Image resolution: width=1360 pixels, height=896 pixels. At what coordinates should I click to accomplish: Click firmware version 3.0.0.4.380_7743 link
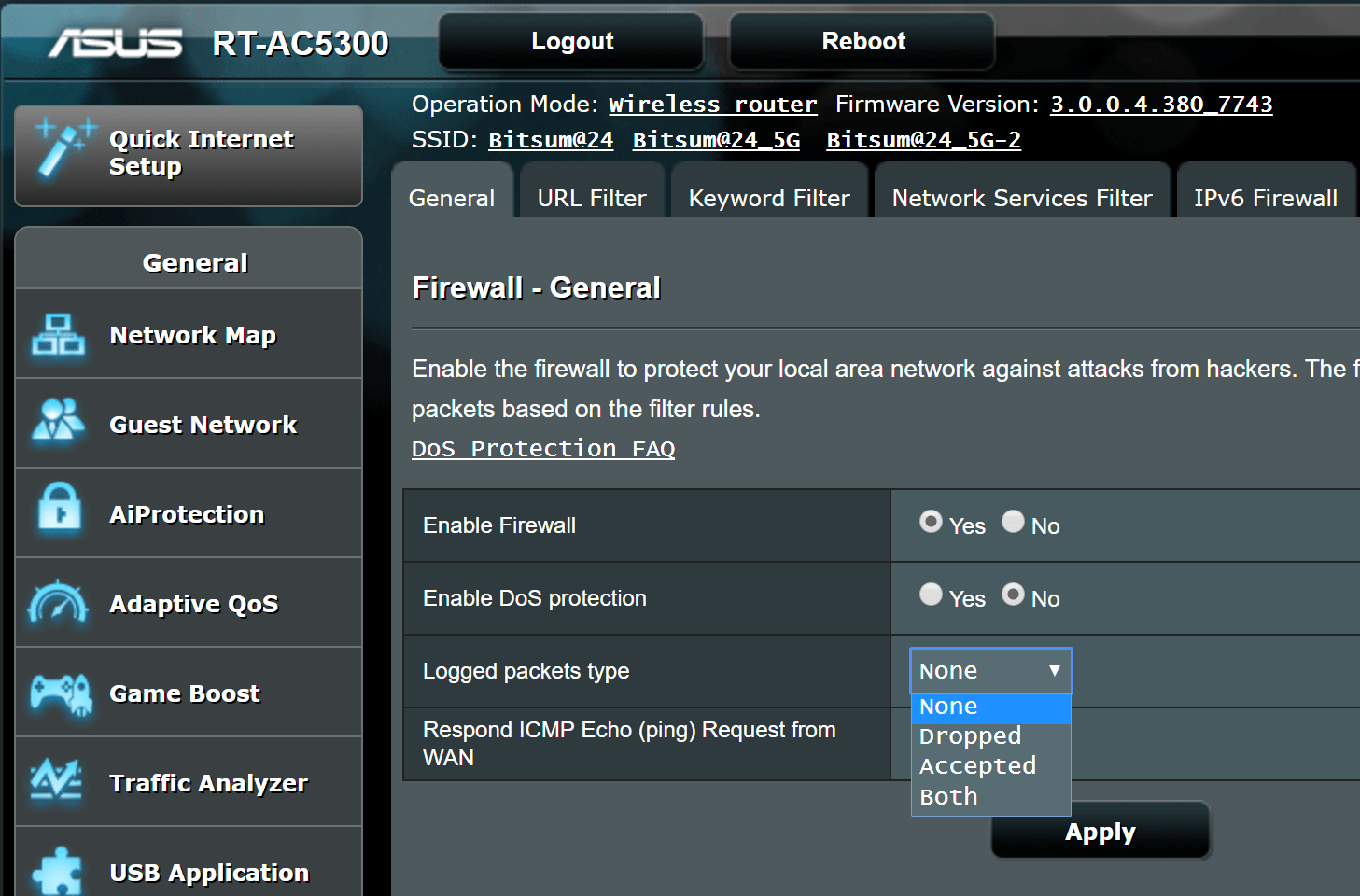tap(1161, 105)
